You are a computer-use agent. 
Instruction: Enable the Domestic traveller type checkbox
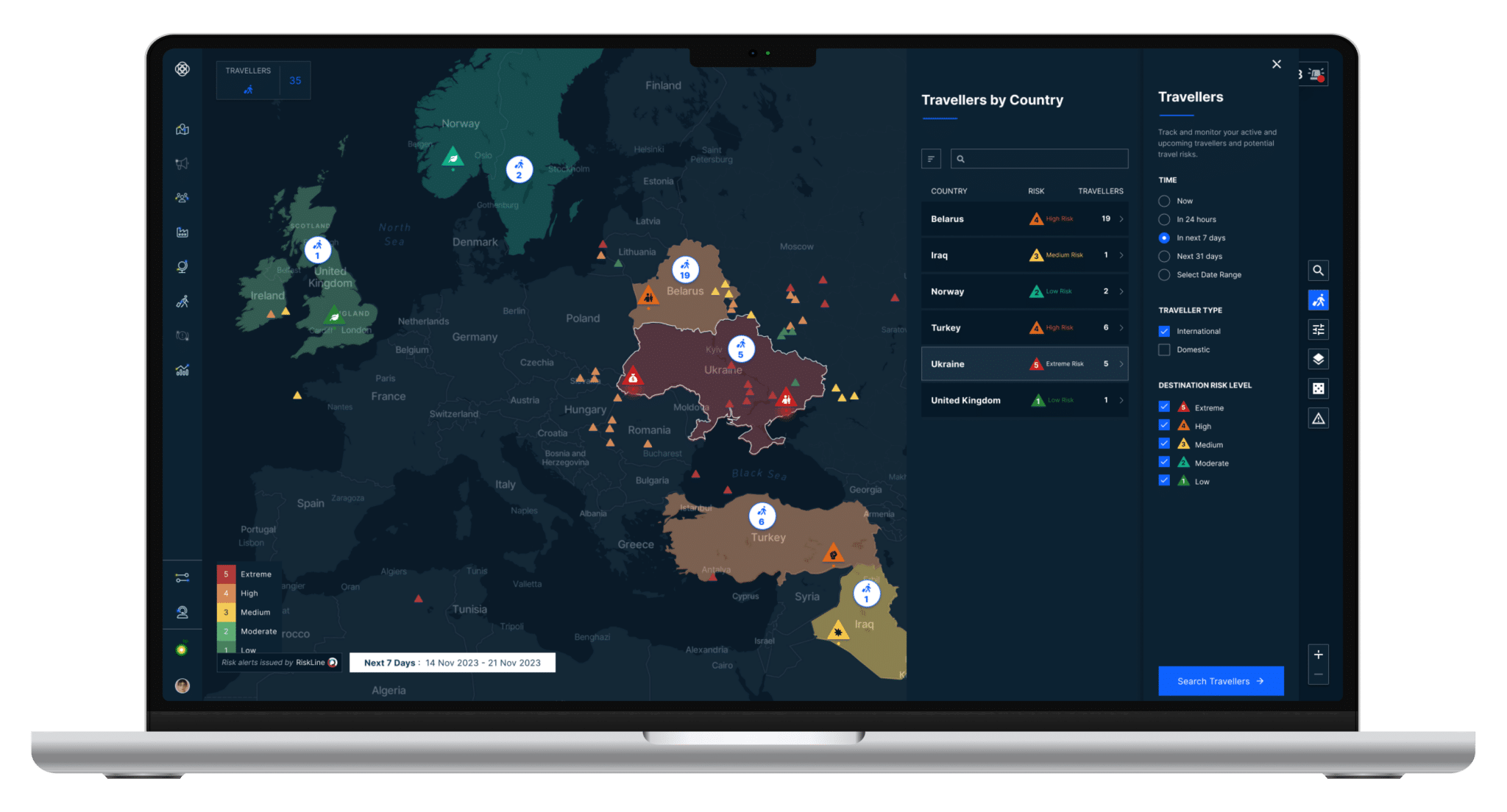(x=1164, y=349)
